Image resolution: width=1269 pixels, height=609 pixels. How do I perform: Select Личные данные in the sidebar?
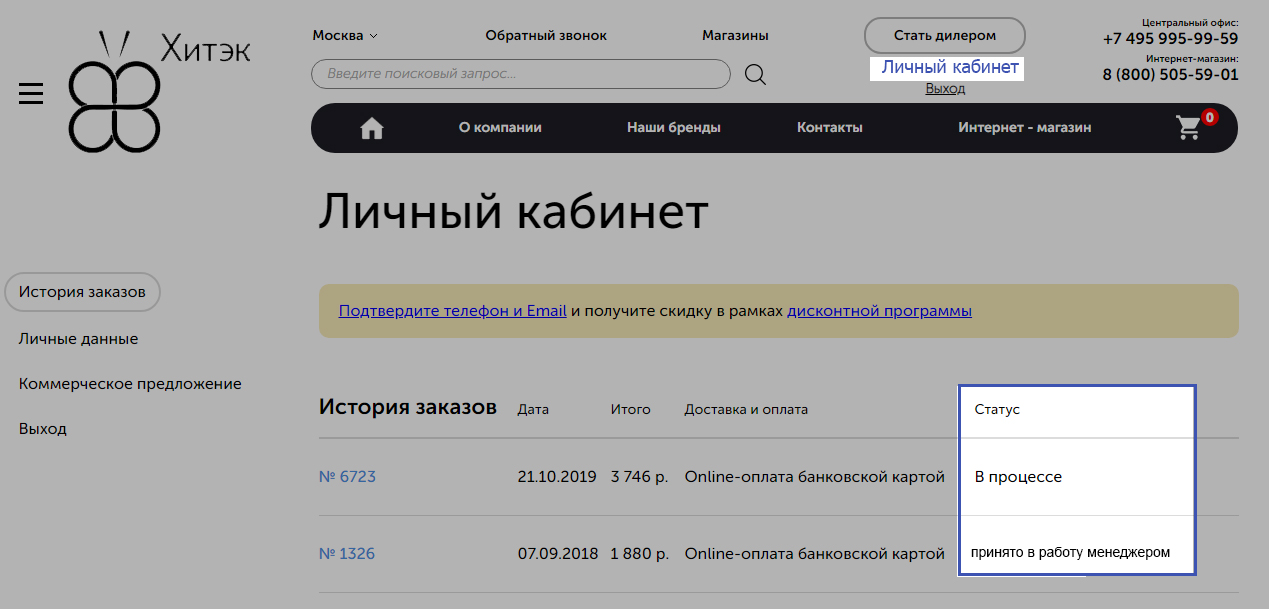click(78, 339)
